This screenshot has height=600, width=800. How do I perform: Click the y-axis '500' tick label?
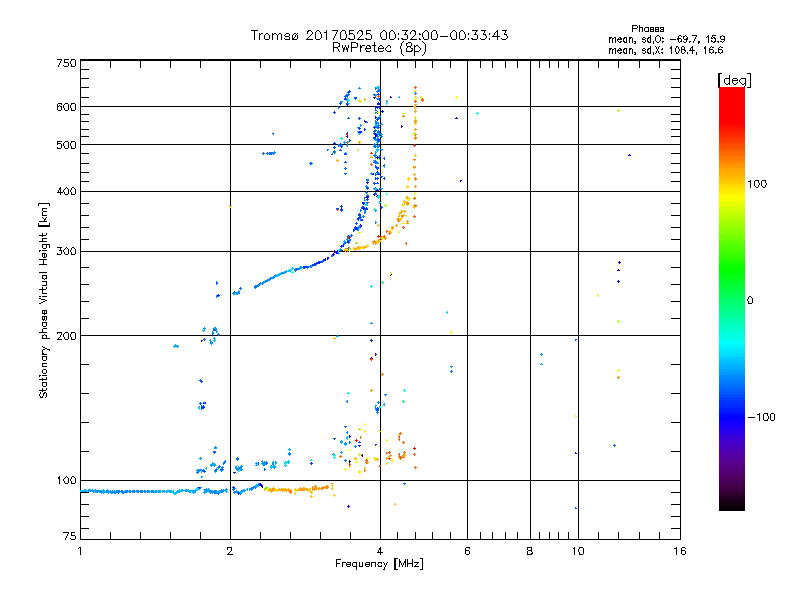[66, 145]
